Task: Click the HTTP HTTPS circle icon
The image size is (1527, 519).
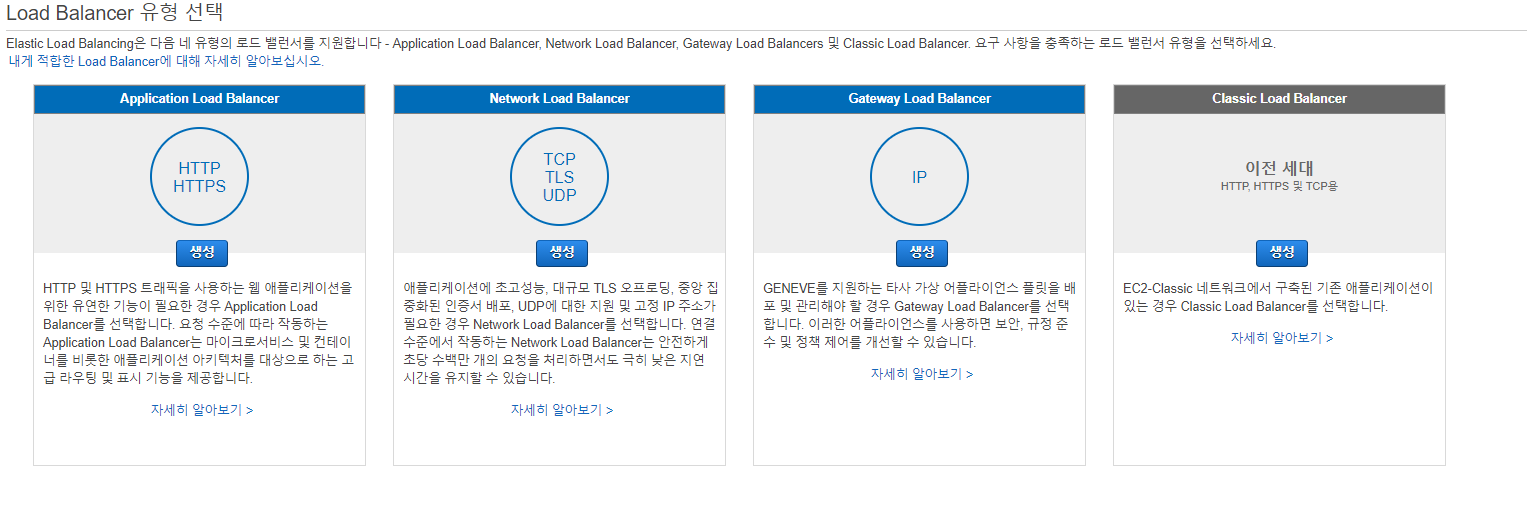Action: (x=199, y=177)
